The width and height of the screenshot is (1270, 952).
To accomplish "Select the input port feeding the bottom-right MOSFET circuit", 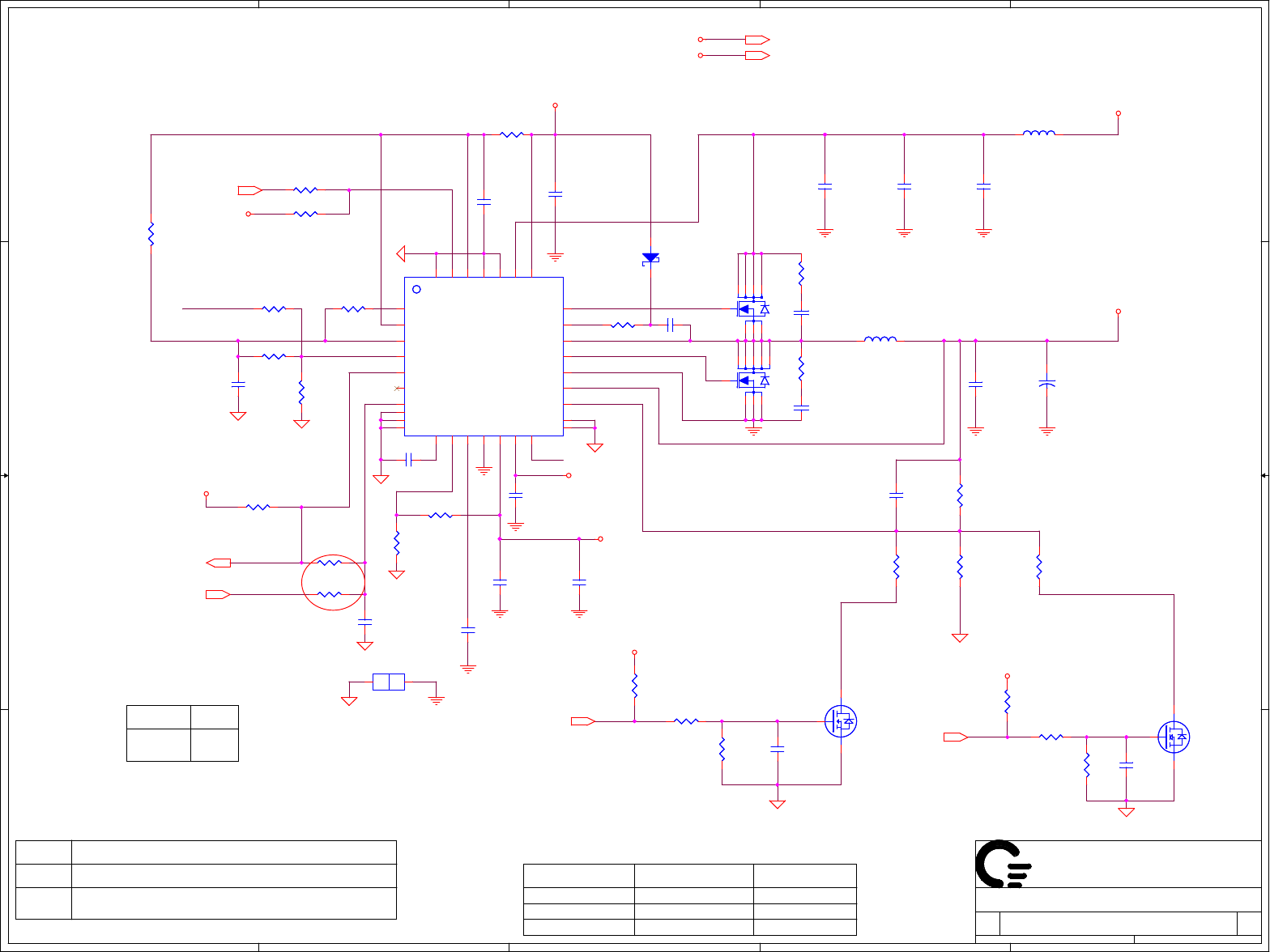I will pyautogui.click(x=956, y=737).
